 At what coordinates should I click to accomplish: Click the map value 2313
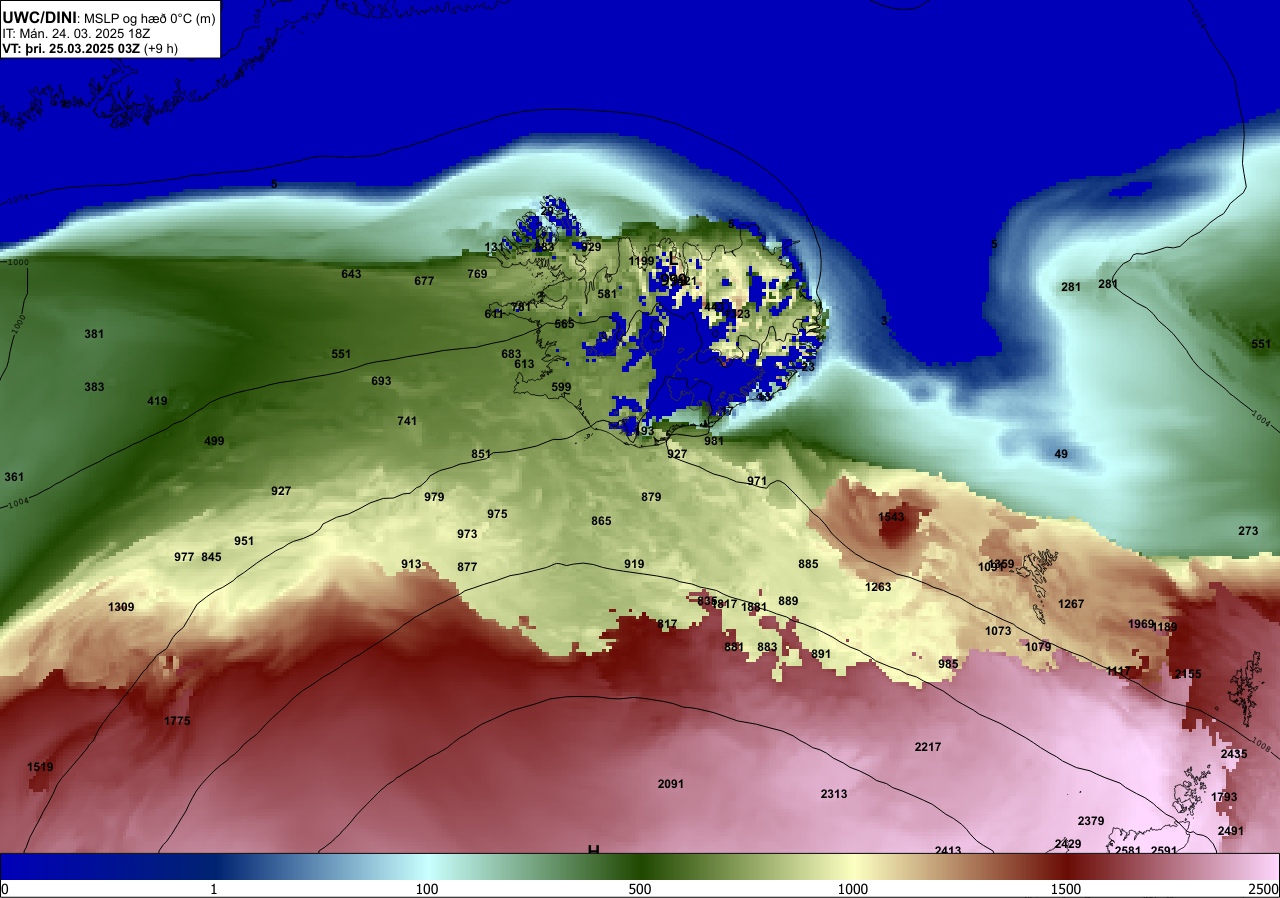coord(834,794)
